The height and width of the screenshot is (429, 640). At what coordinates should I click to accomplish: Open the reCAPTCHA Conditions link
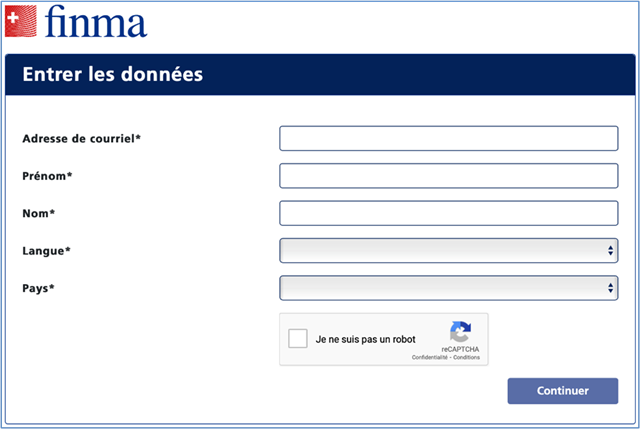tap(468, 357)
